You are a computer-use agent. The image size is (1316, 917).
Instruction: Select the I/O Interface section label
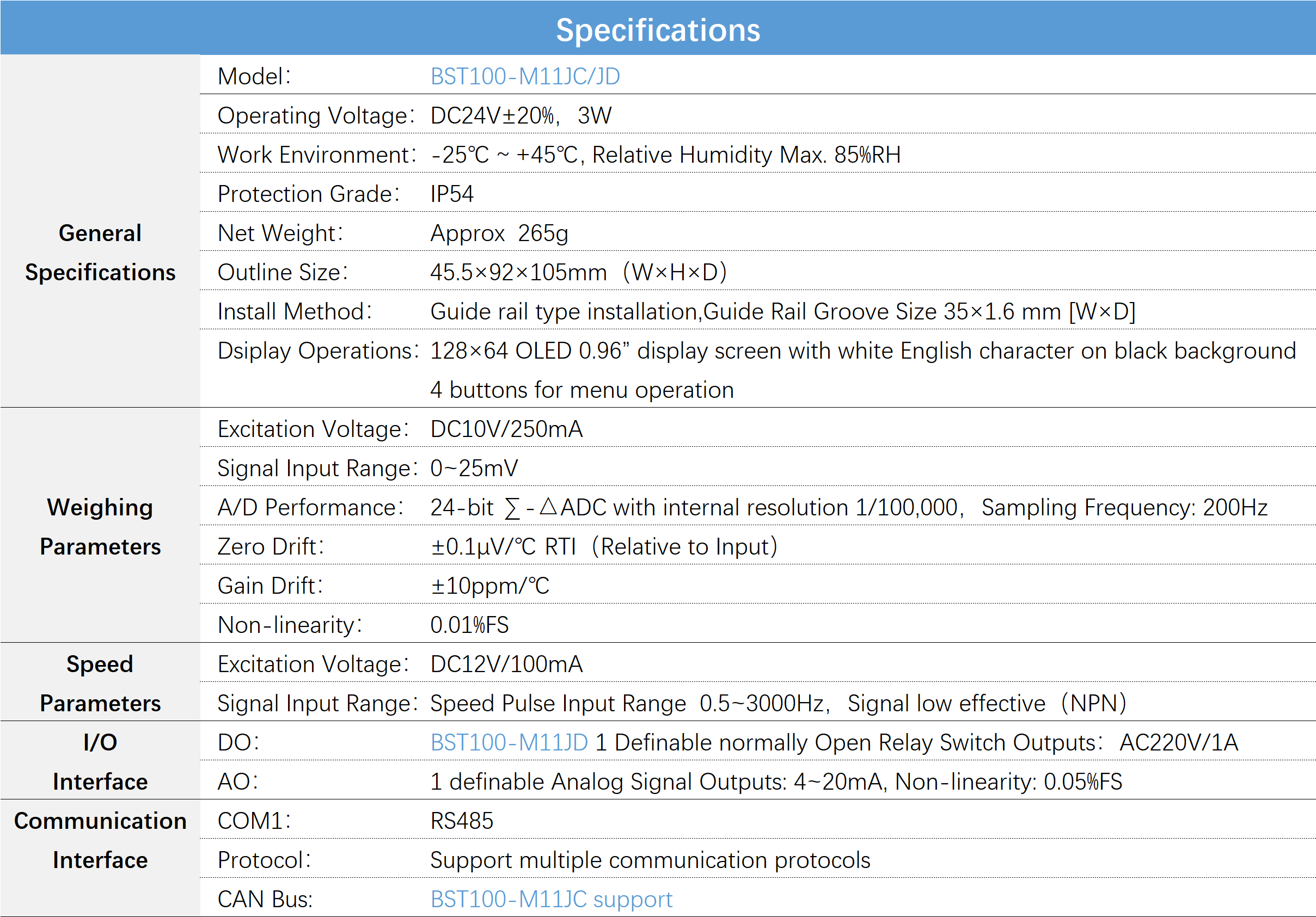click(x=100, y=762)
